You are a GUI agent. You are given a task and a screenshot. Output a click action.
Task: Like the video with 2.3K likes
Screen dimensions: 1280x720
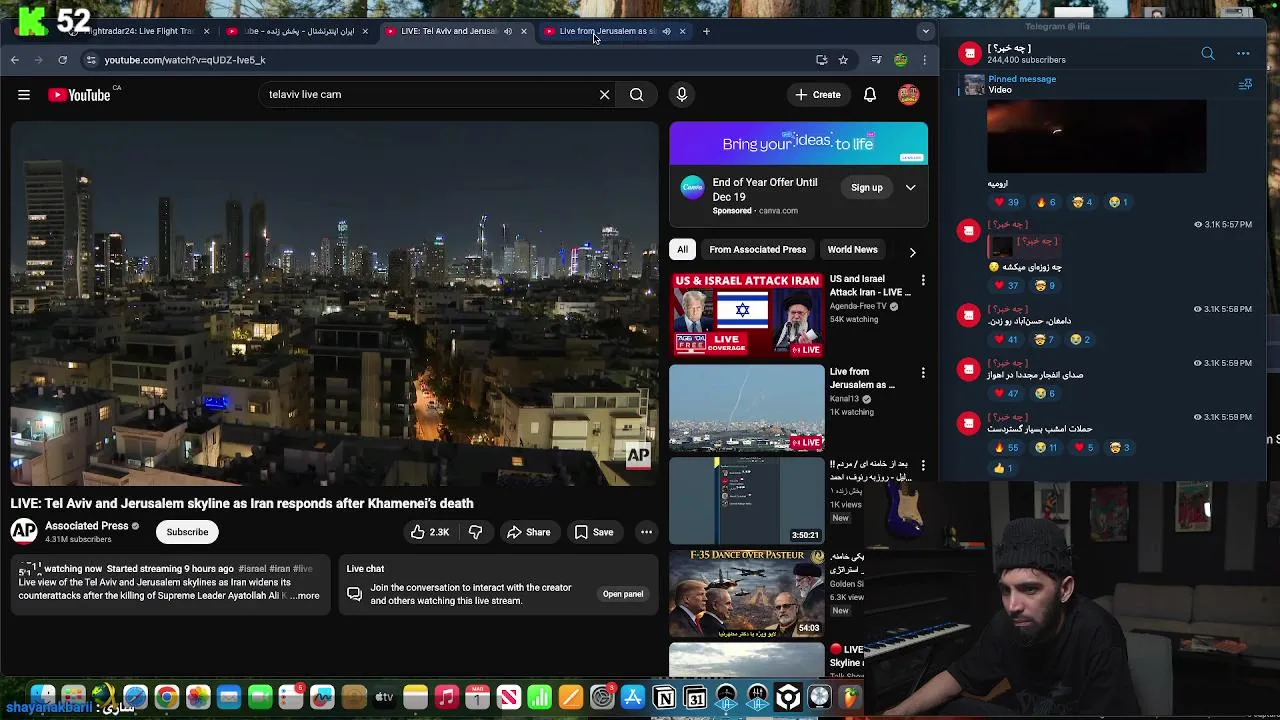[430, 532]
